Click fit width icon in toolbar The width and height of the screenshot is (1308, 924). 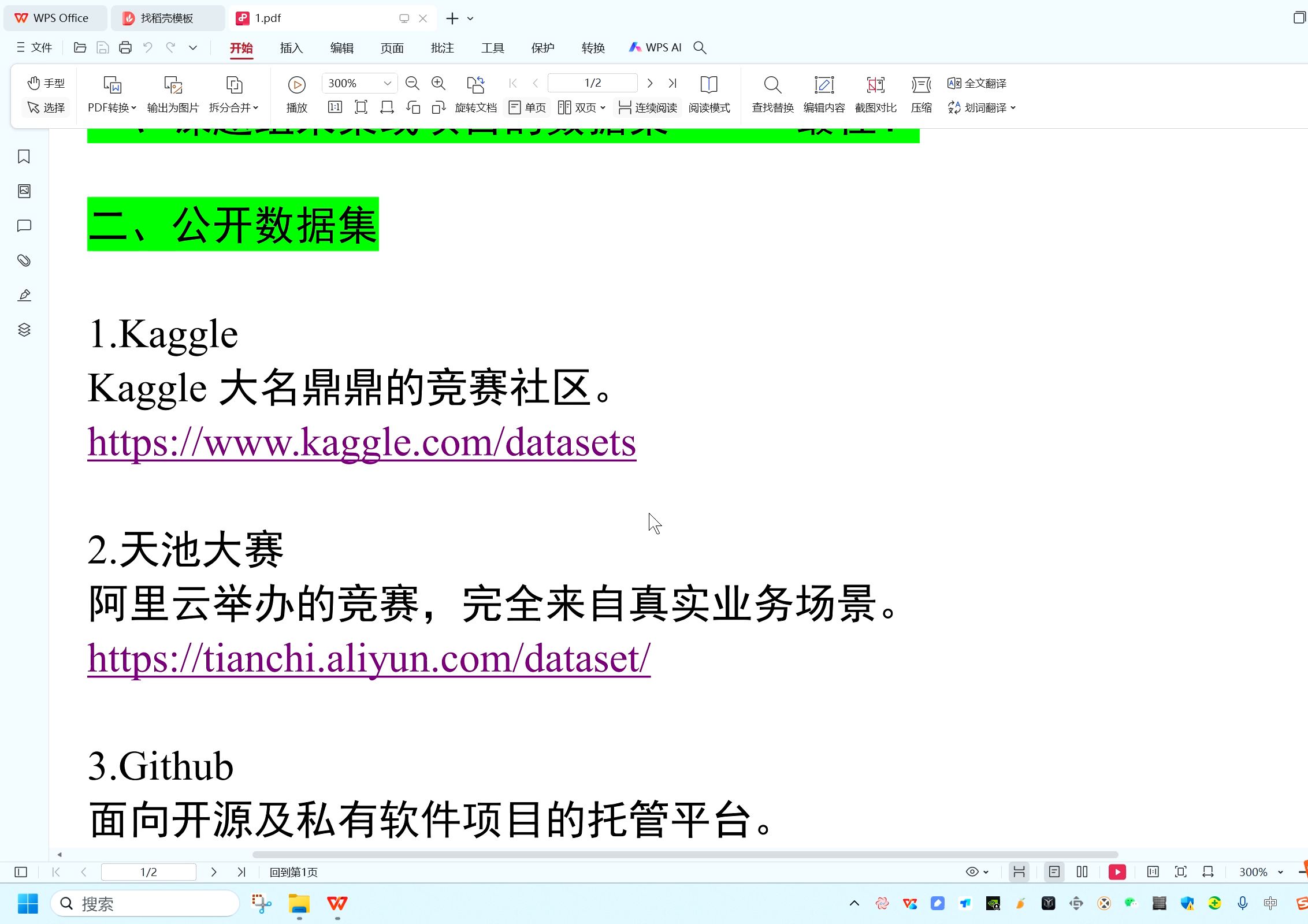[387, 107]
